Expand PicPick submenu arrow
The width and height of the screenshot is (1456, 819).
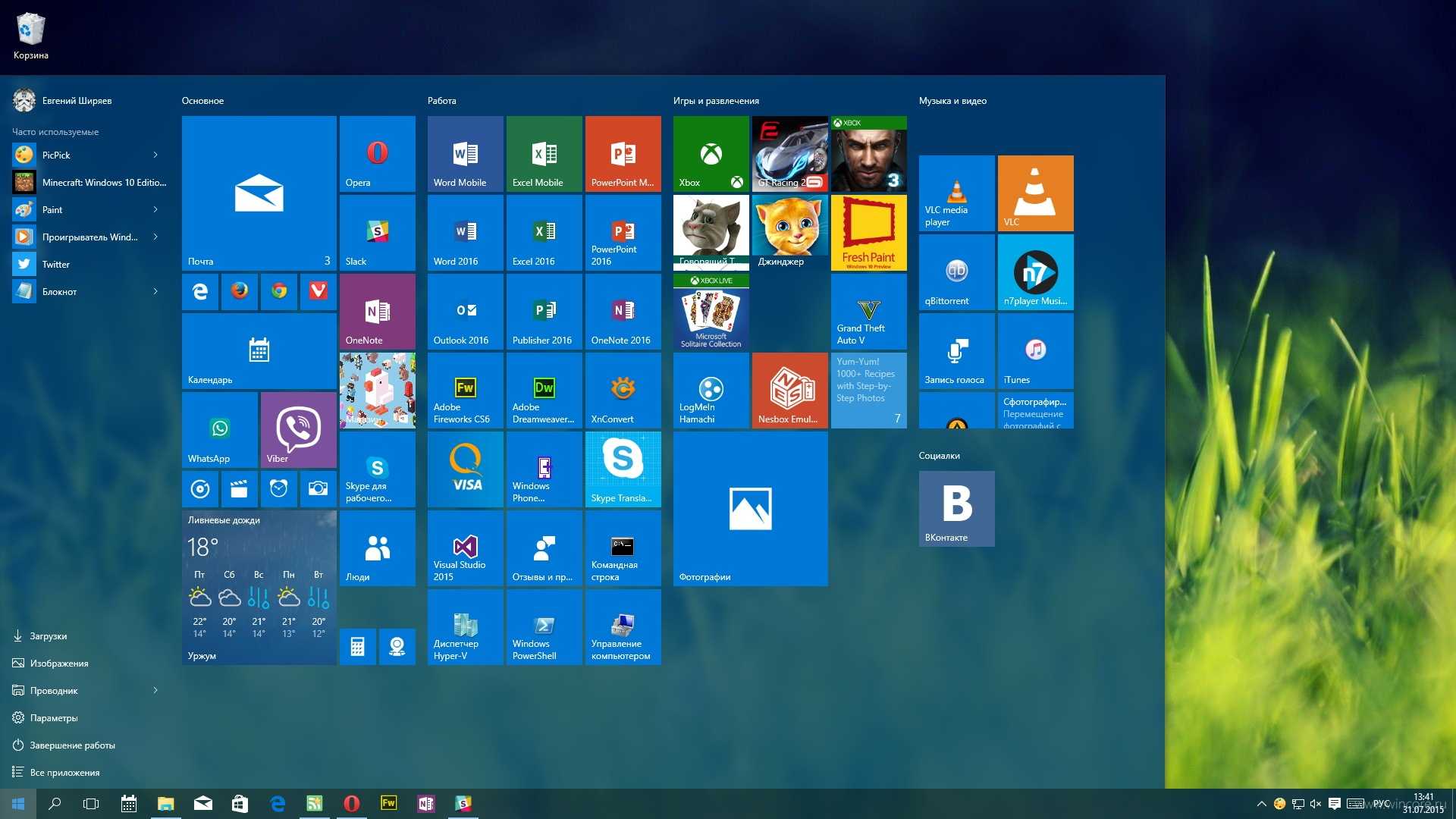[158, 154]
